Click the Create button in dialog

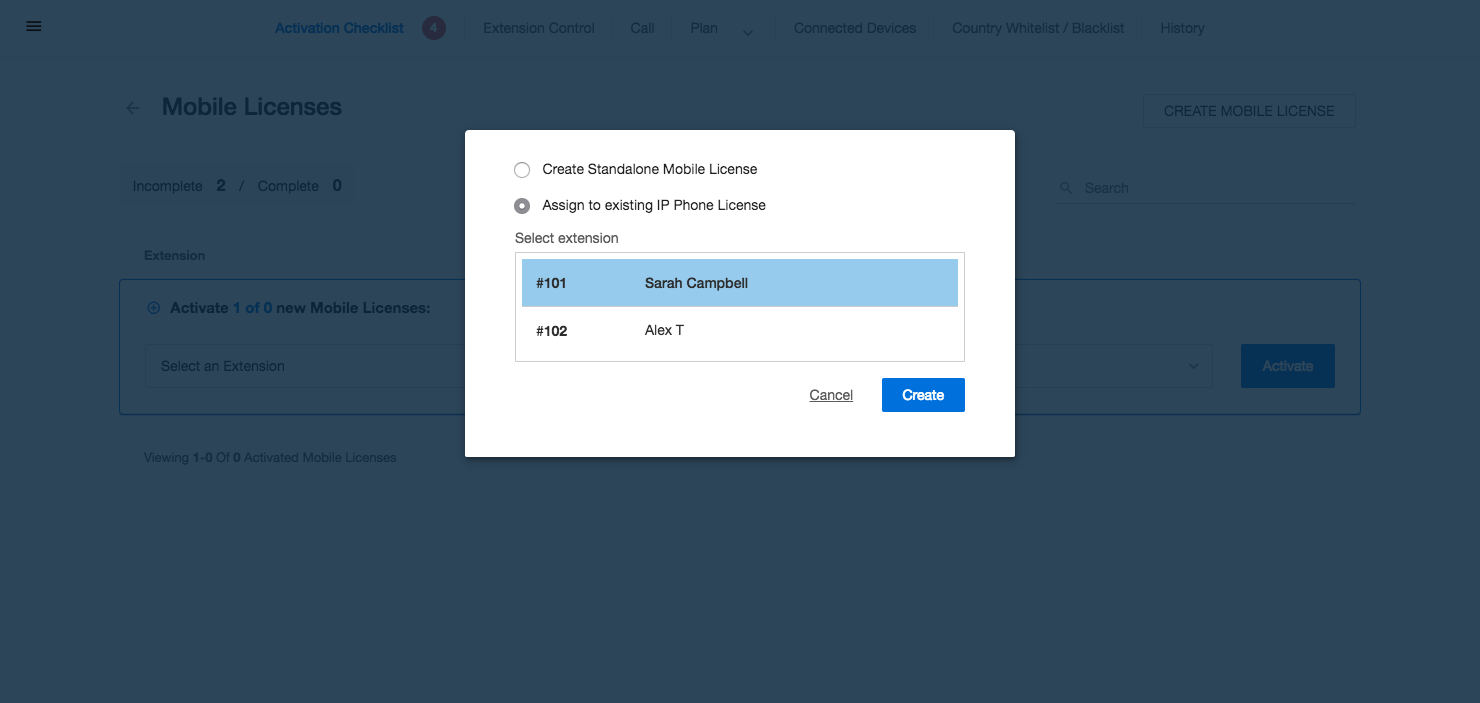point(923,395)
